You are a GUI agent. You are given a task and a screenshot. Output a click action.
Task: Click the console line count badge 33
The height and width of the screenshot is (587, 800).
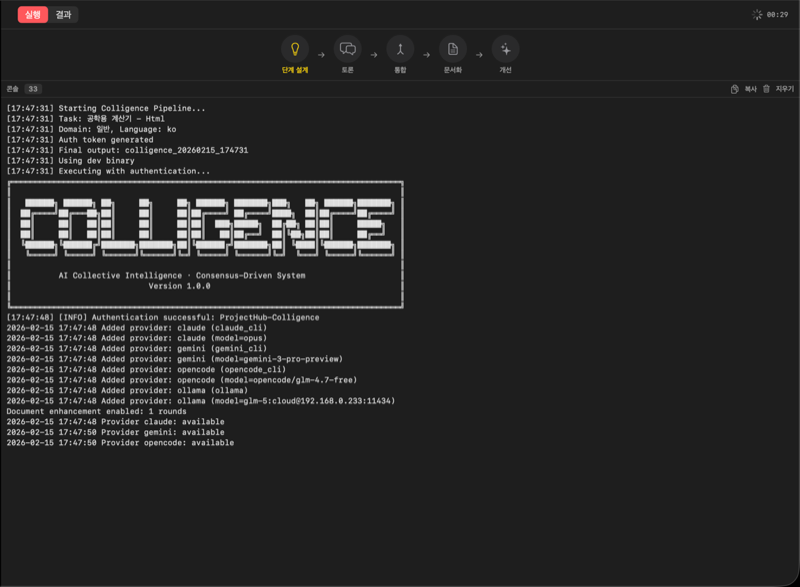point(34,89)
